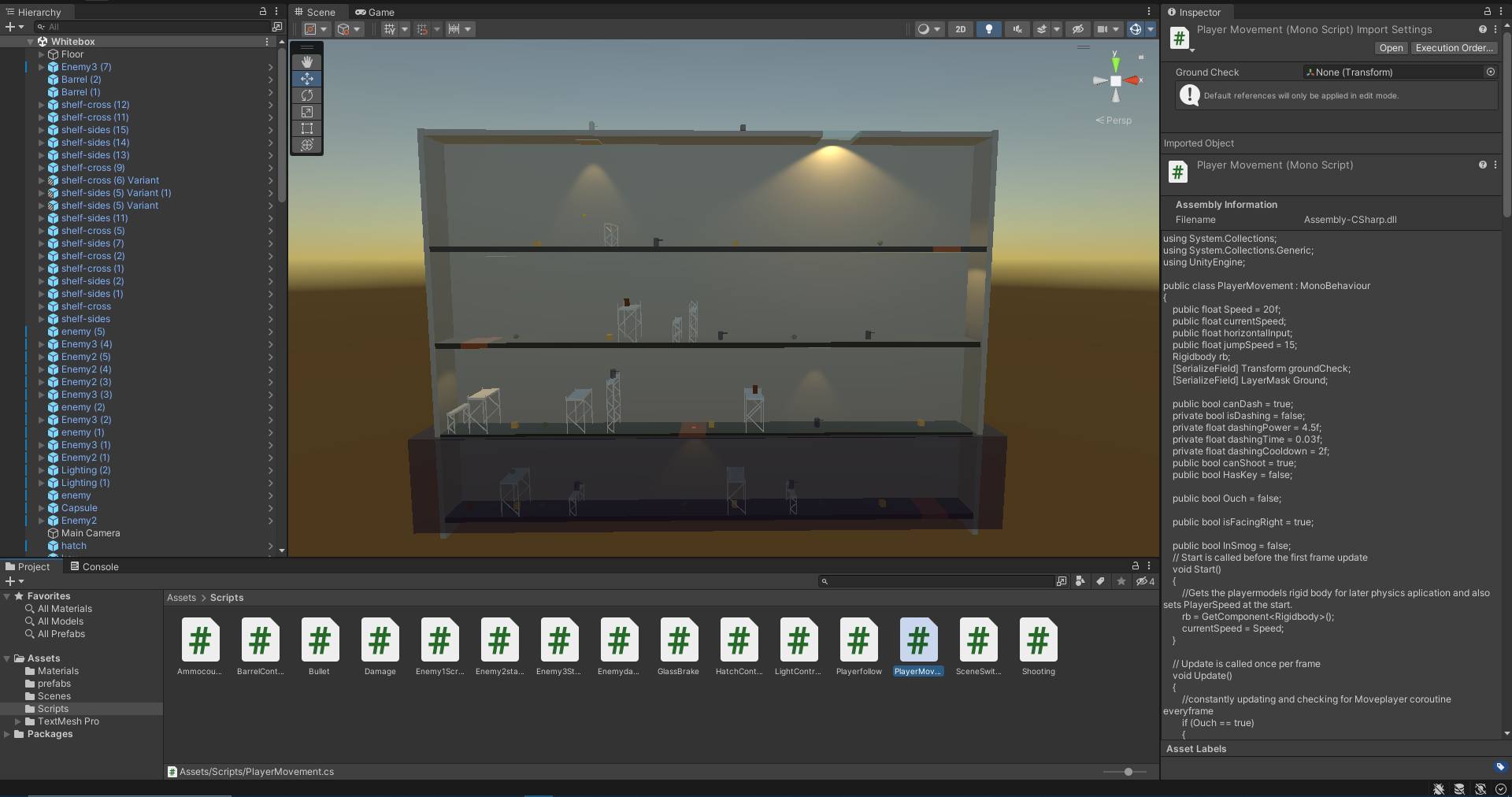Viewport: 1512px width, 797px height.
Task: Click the Project icon size slider
Action: (1128, 772)
